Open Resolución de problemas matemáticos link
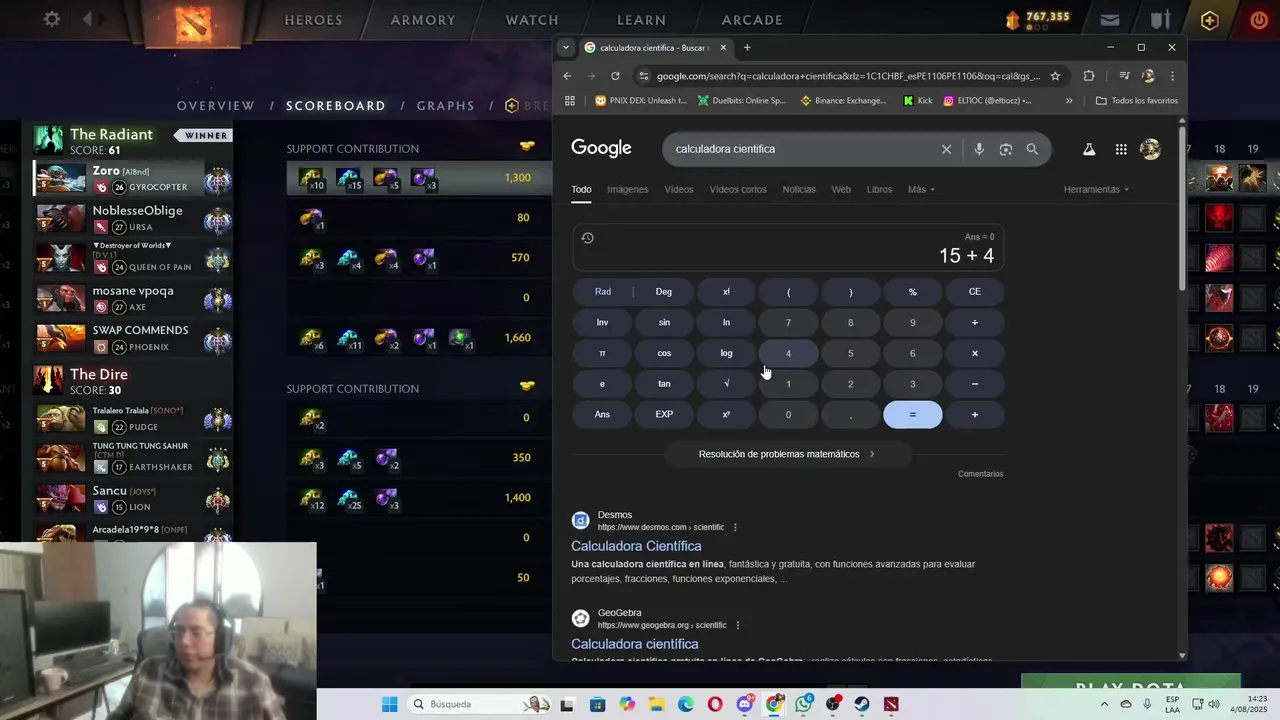The height and width of the screenshot is (720, 1280). (x=786, y=454)
